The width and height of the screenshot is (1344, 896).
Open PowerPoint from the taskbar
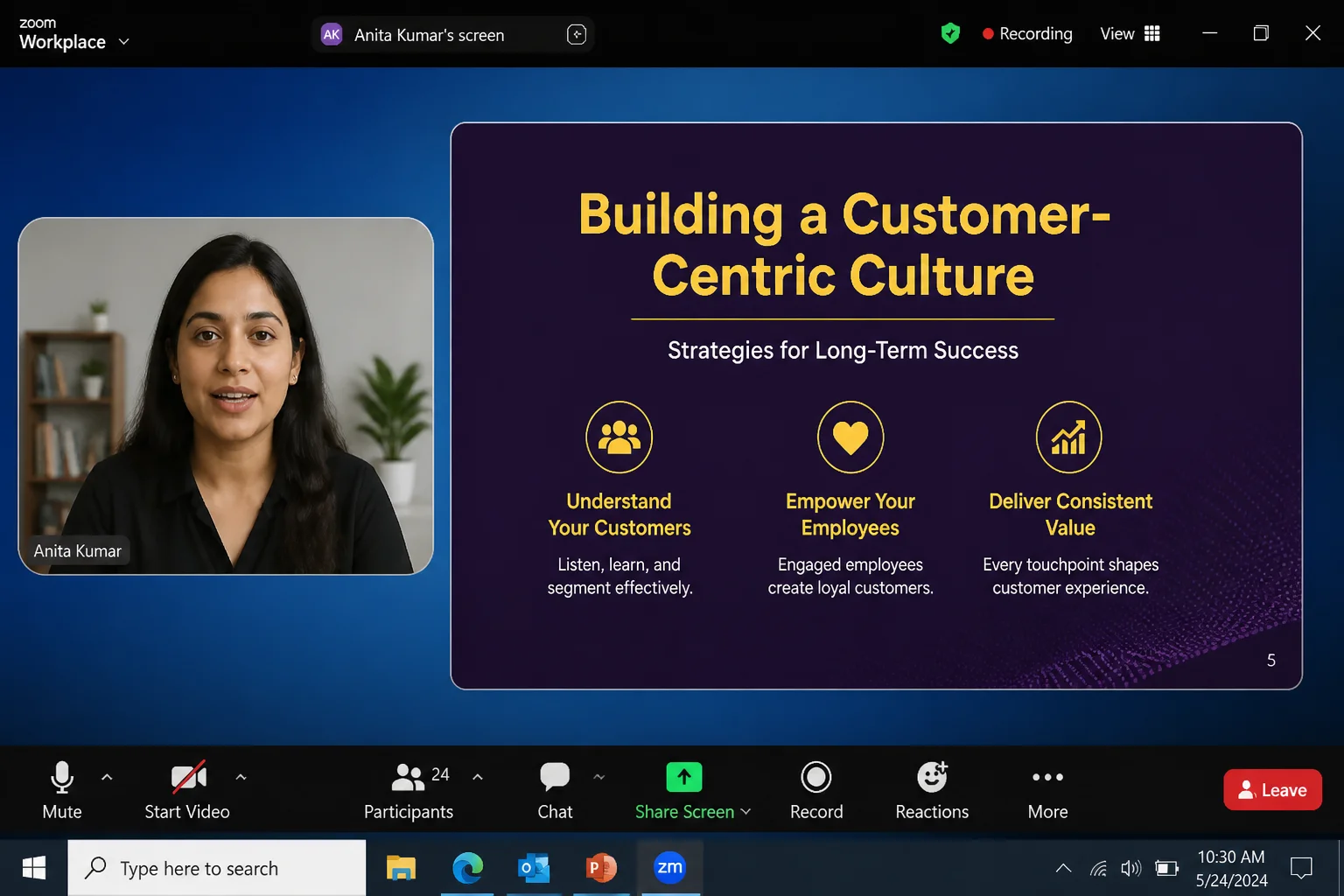(601, 868)
